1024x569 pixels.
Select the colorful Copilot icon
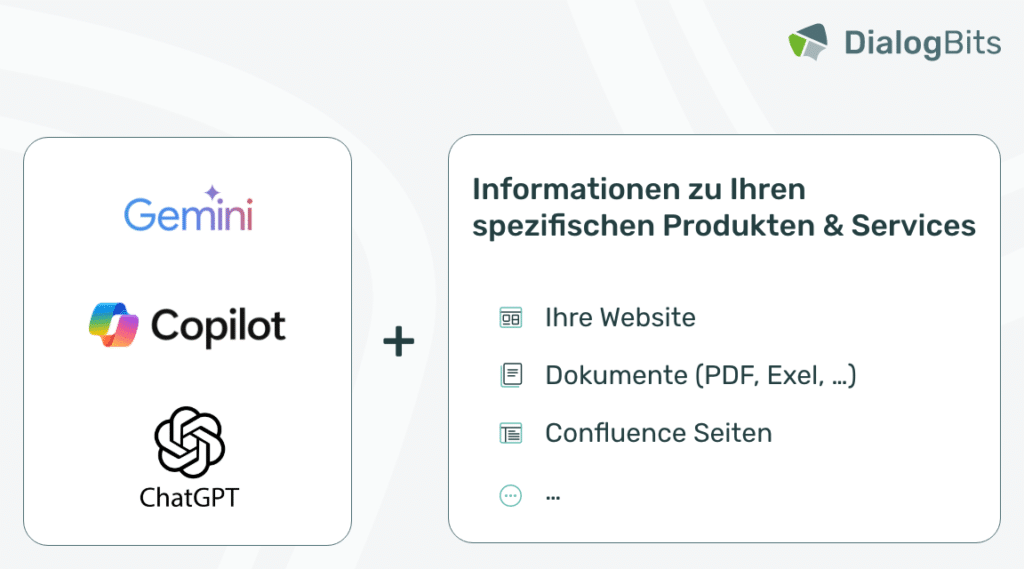tap(114, 325)
